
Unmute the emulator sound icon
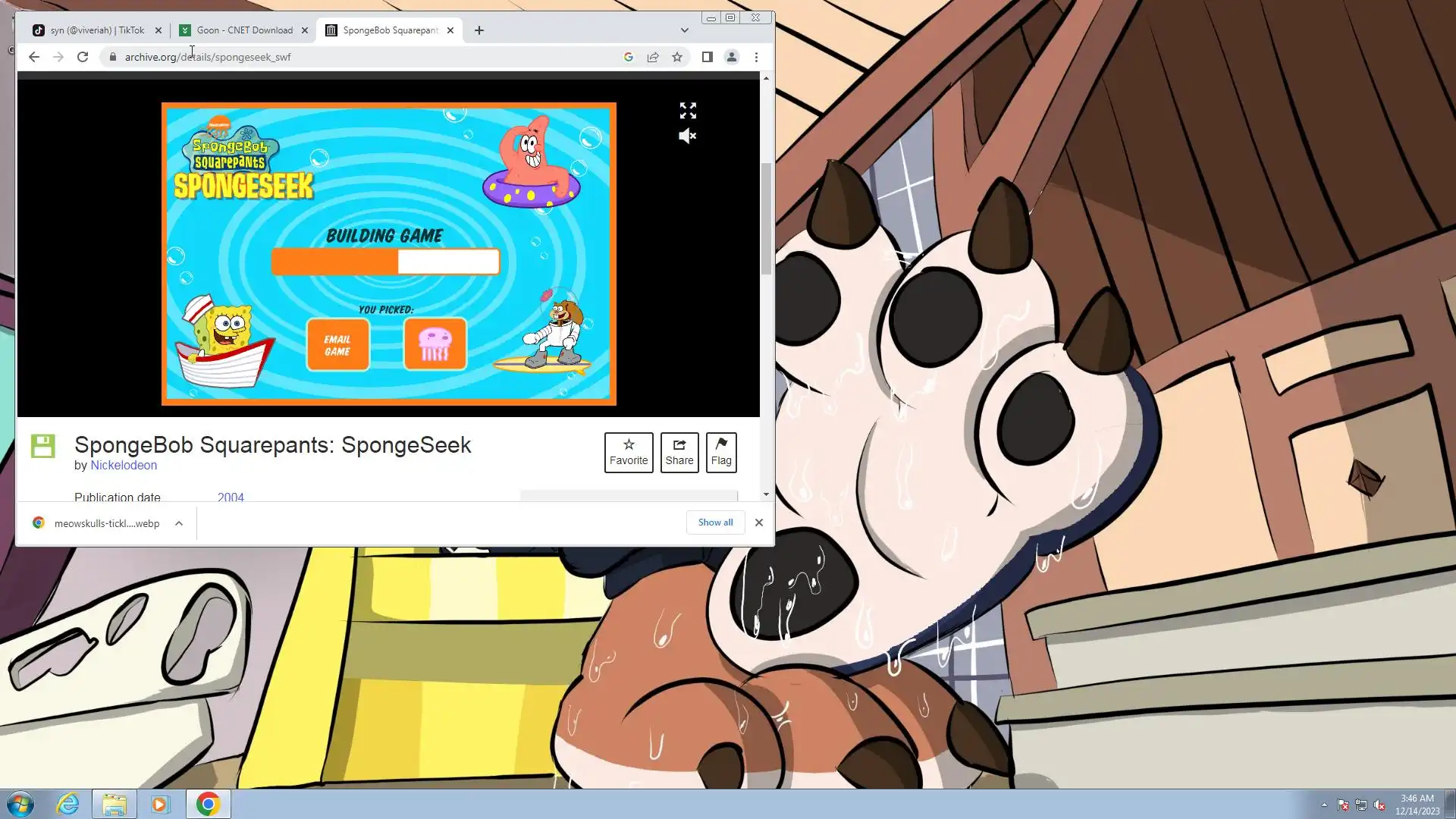pyautogui.click(x=687, y=136)
